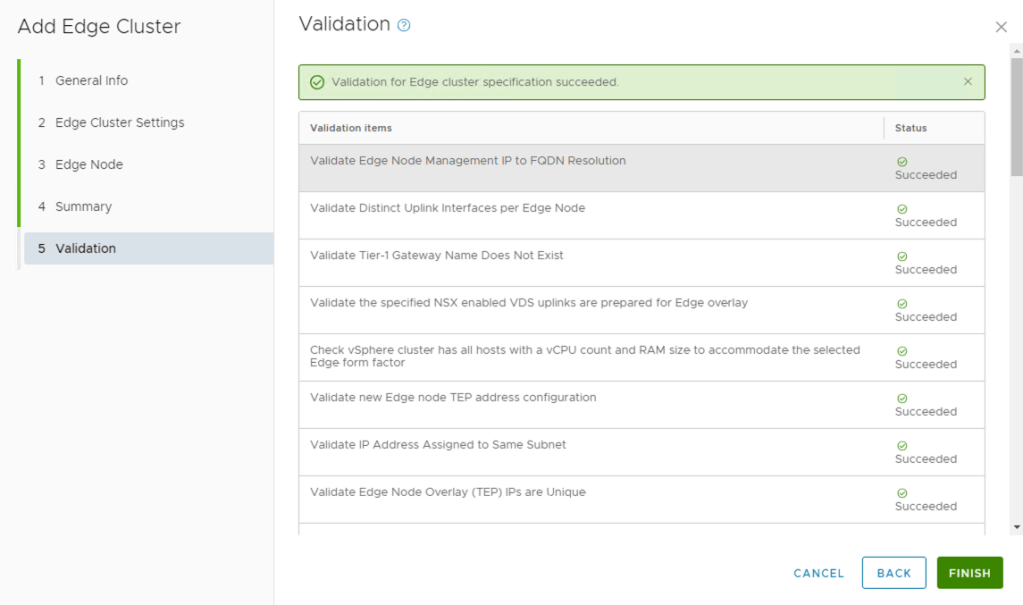The image size is (1023, 605).
Task: Switch to Edge Node step
Action: click(89, 164)
